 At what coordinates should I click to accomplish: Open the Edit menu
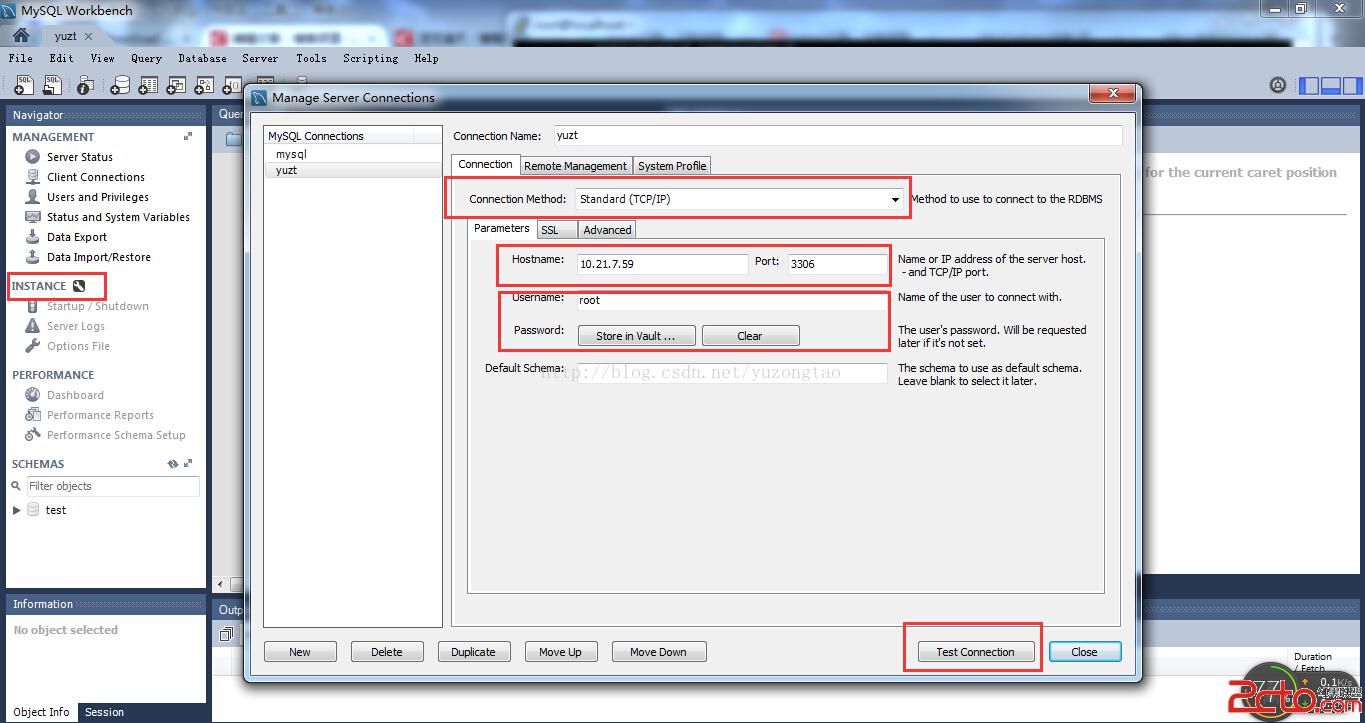pyautogui.click(x=62, y=58)
